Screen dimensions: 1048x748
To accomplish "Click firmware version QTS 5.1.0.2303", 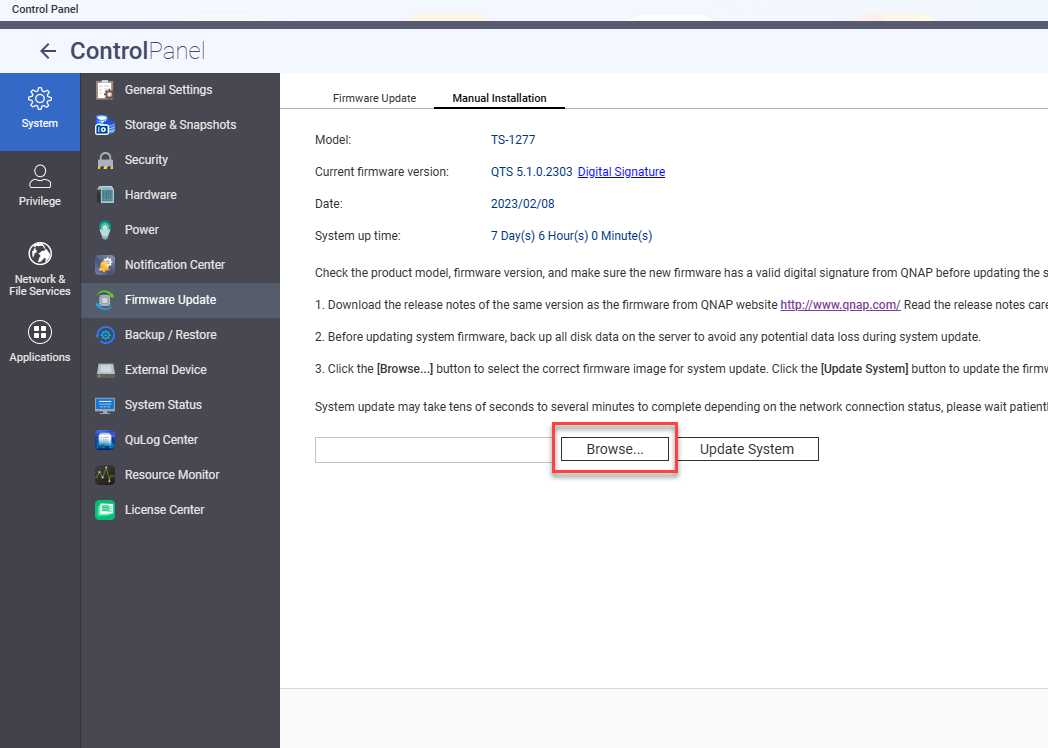I will click(x=531, y=172).
